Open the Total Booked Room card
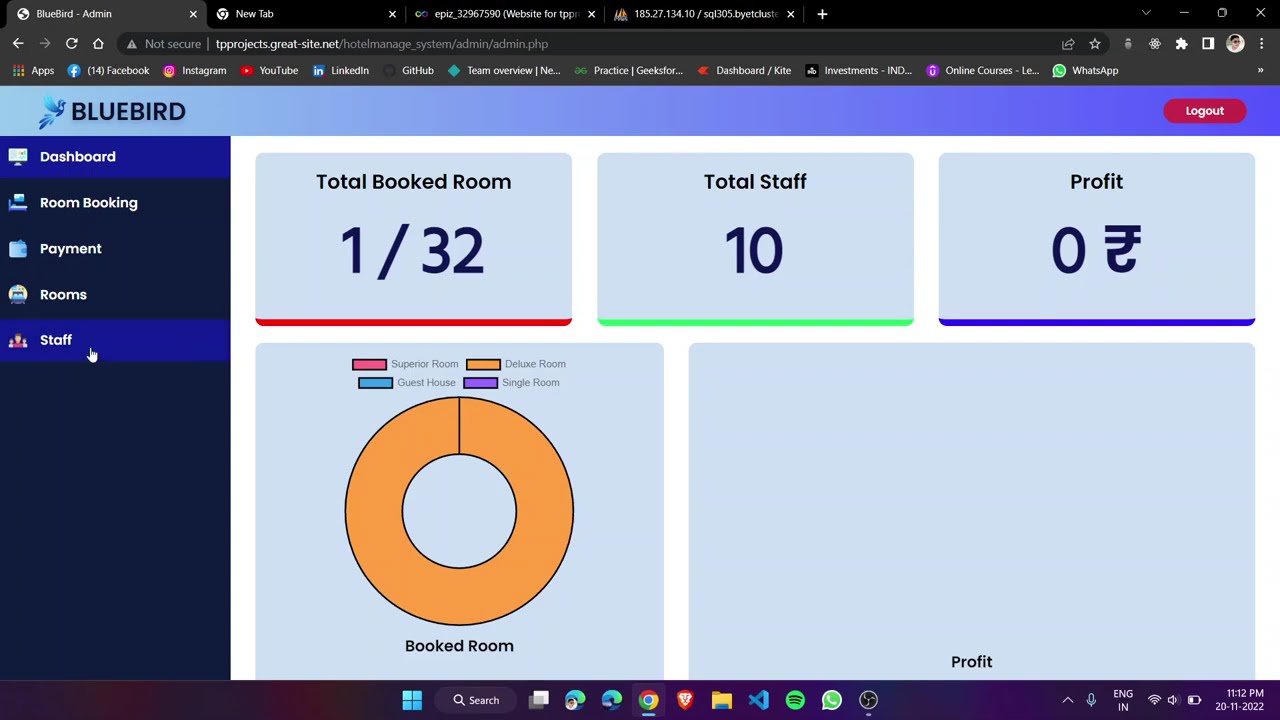Viewport: 1280px width, 720px height. 413,239
